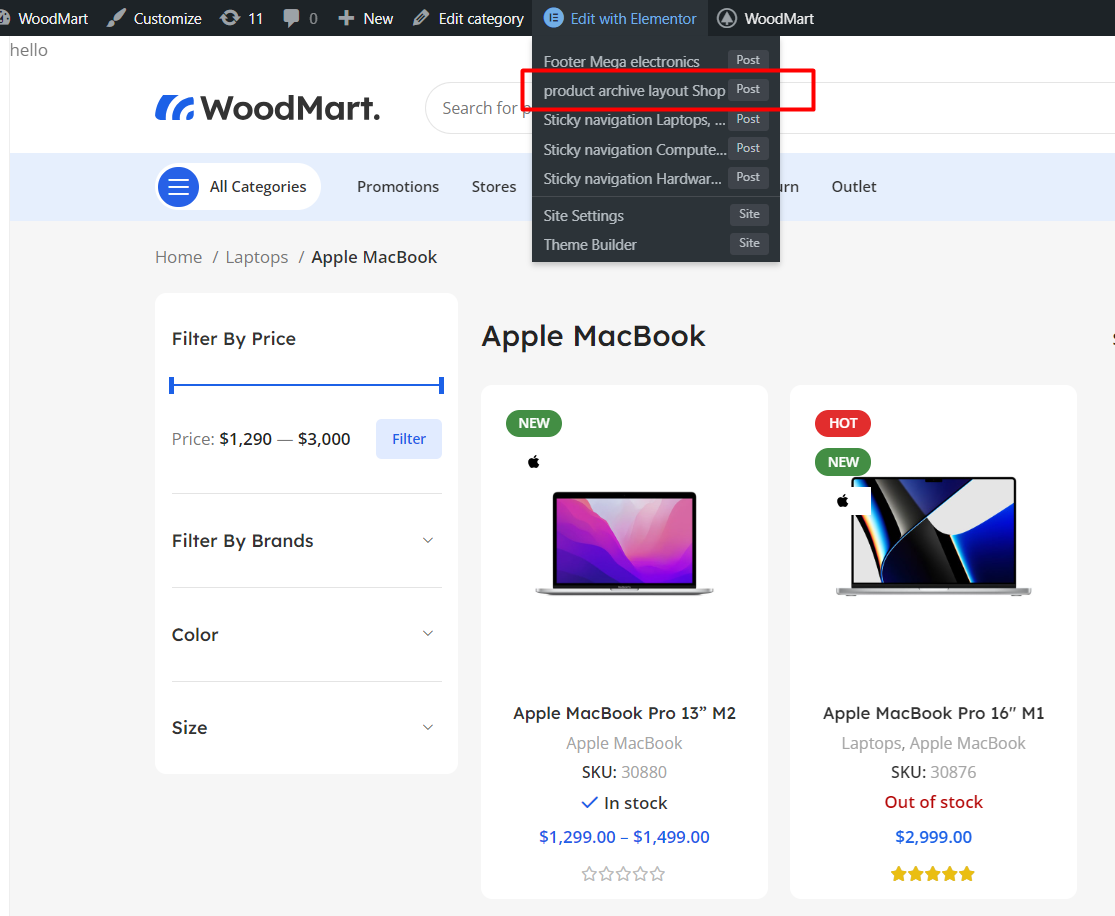Click the In stock label
The height and width of the screenshot is (916, 1115).
pos(624,803)
